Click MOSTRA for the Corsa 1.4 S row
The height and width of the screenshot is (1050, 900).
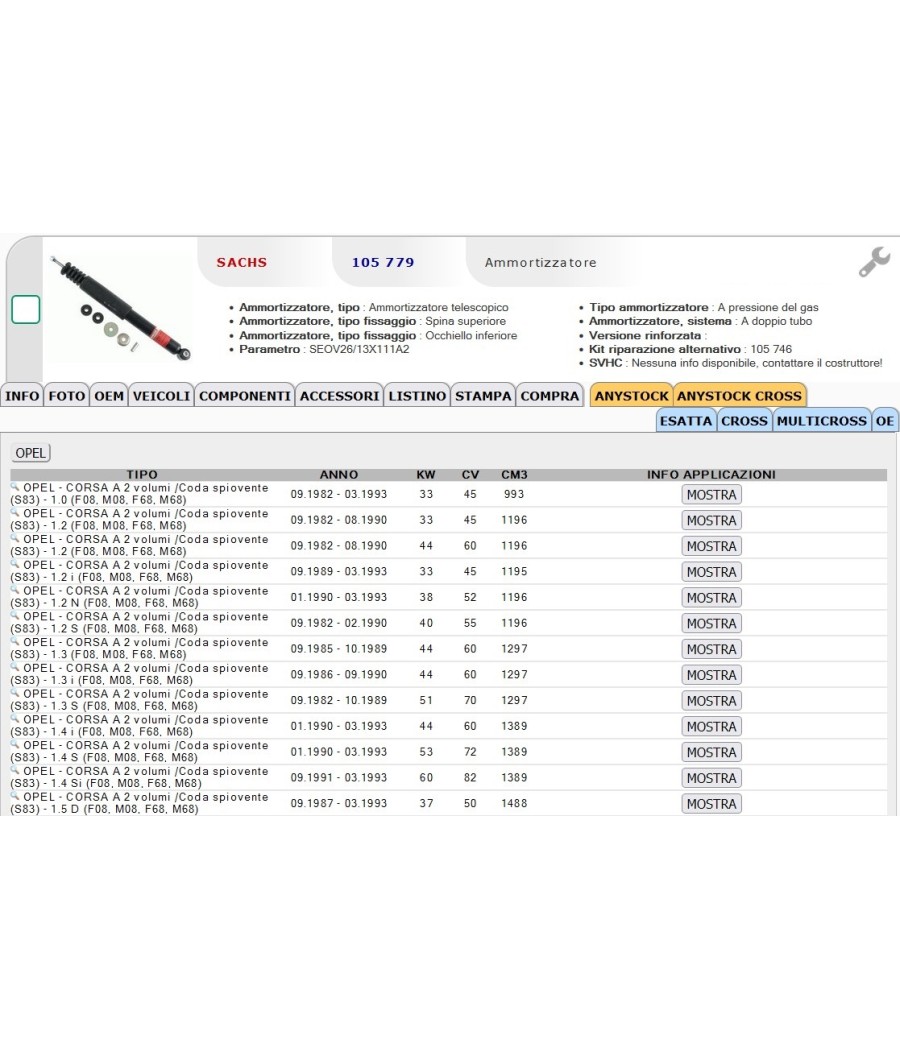click(711, 753)
